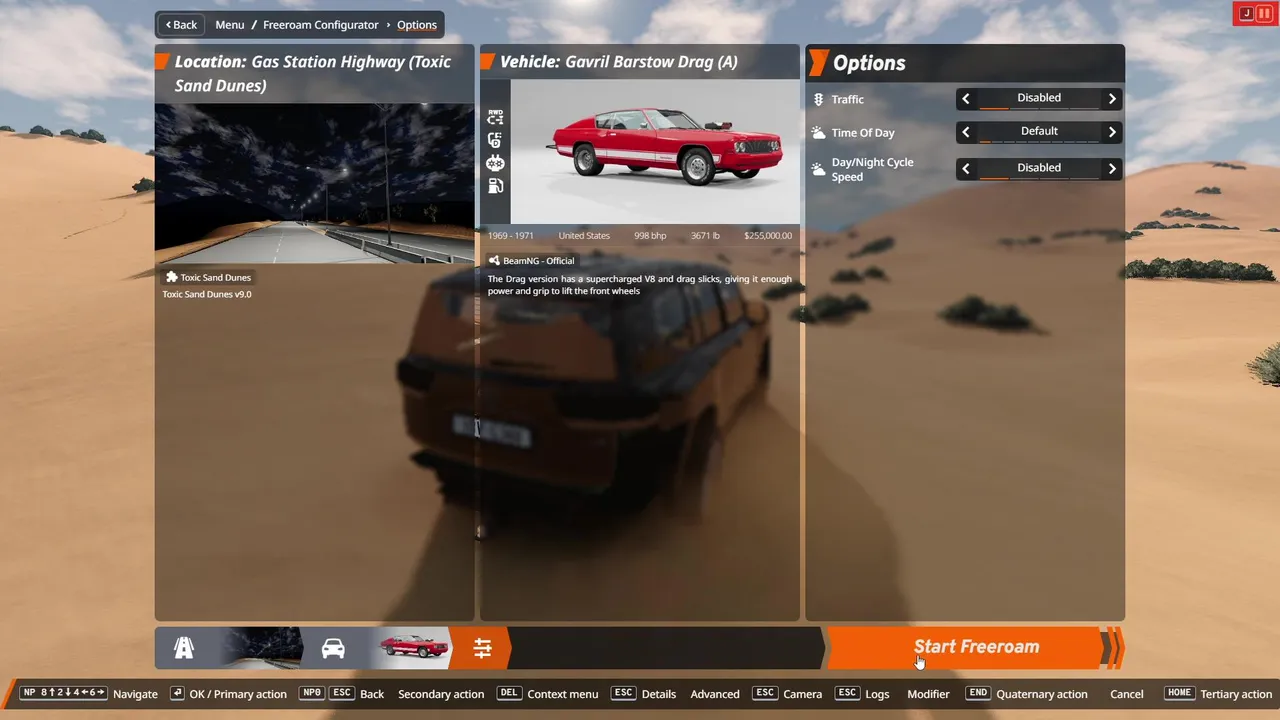The height and width of the screenshot is (720, 1280).
Task: Go to Freeroam Configurator breadcrumb
Action: click(x=320, y=25)
